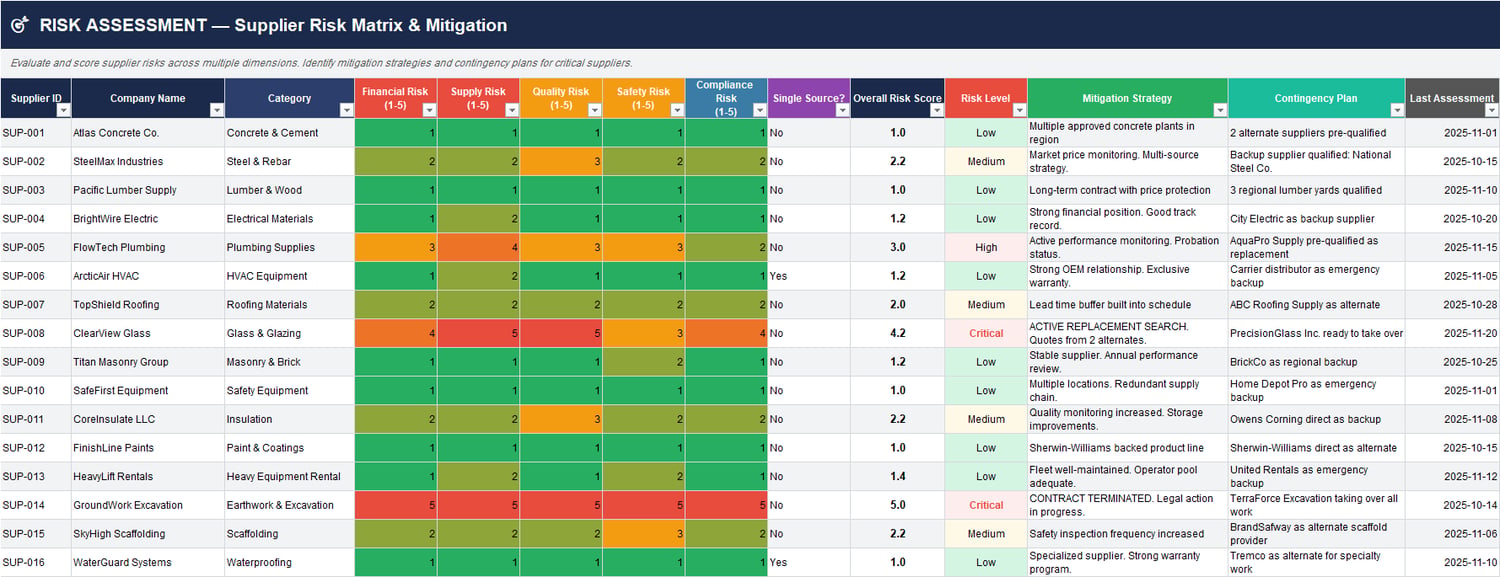Select the cell Titan Masonry Group
Viewport: 1500px width, 577px height.
tap(148, 362)
